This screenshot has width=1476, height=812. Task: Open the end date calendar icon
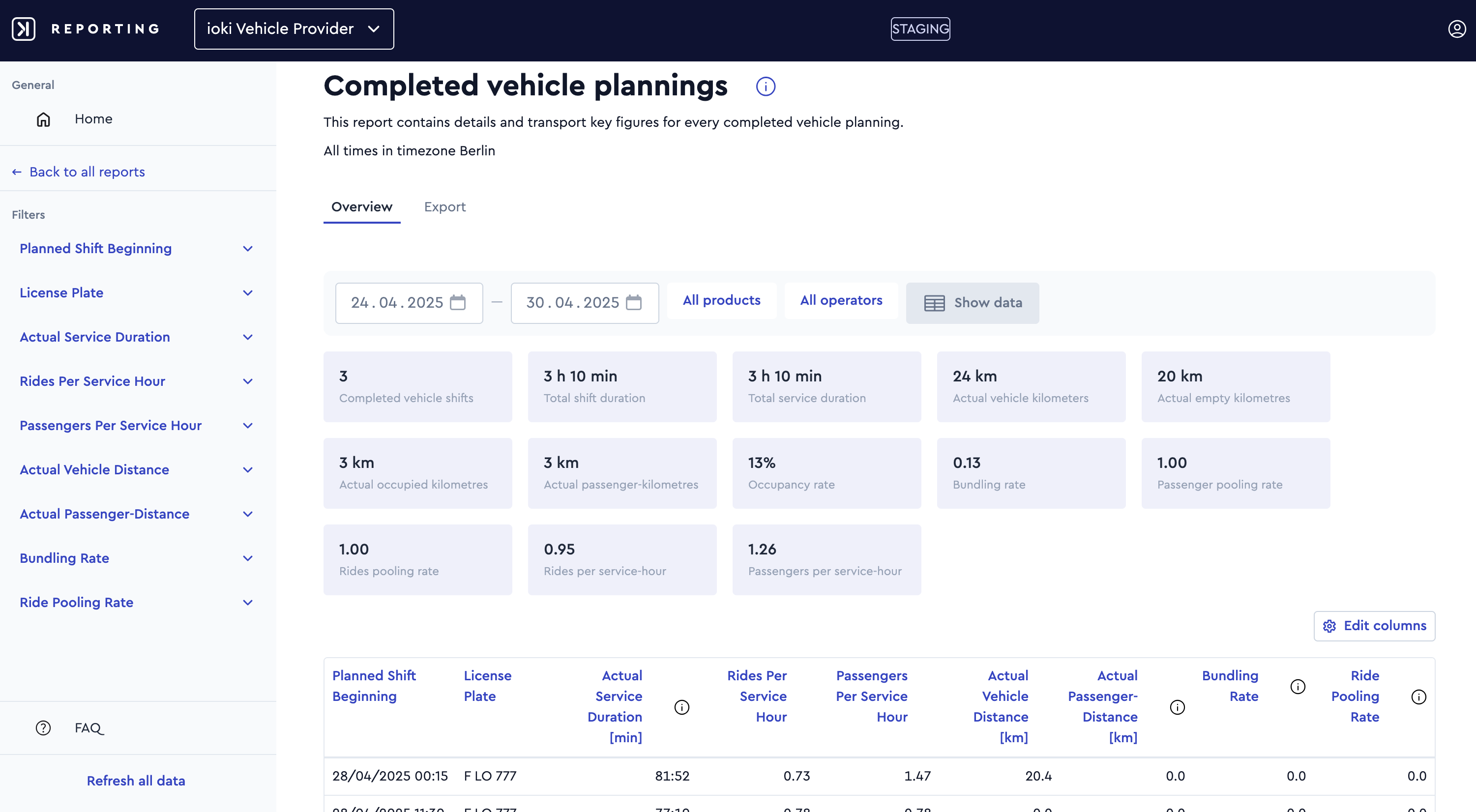[x=634, y=302]
